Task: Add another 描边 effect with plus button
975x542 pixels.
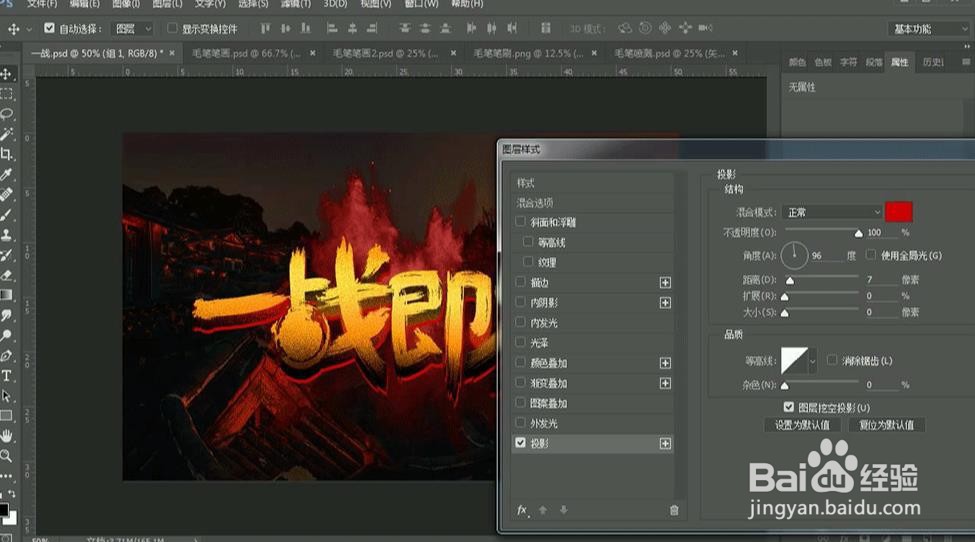Action: coord(665,283)
